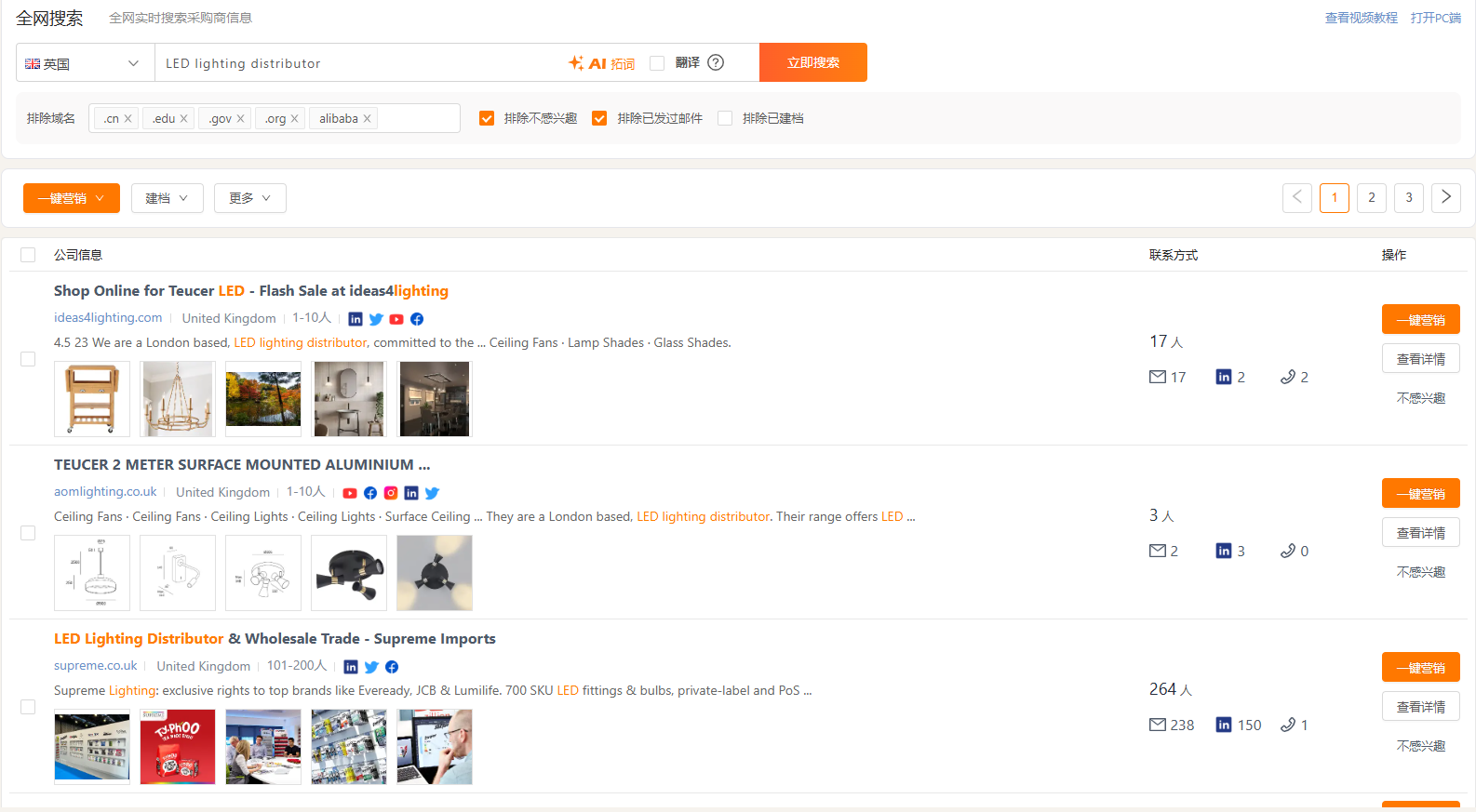Open the 英国 country dropdown

[x=86, y=63]
